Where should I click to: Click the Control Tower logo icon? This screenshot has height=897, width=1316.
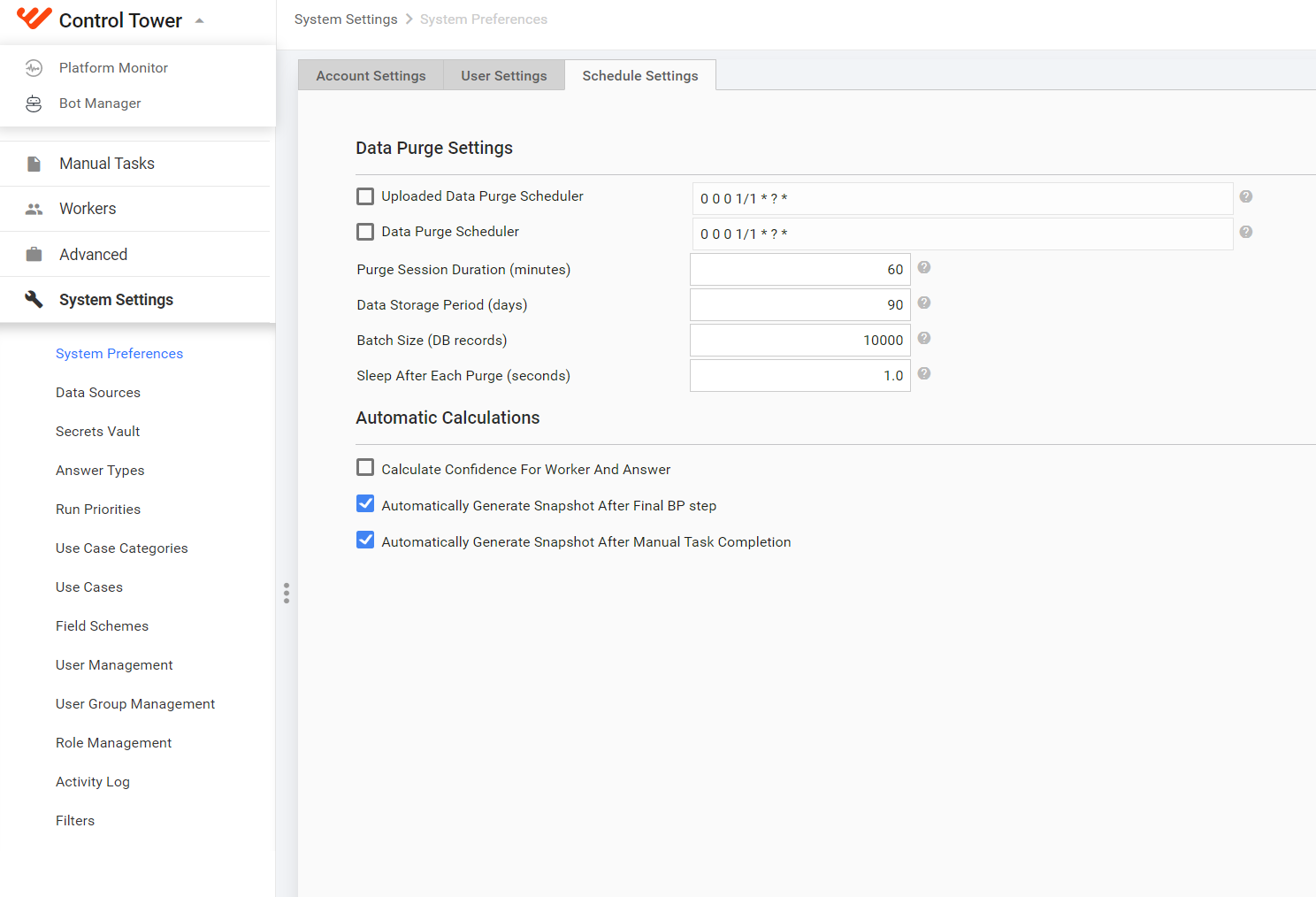(34, 19)
